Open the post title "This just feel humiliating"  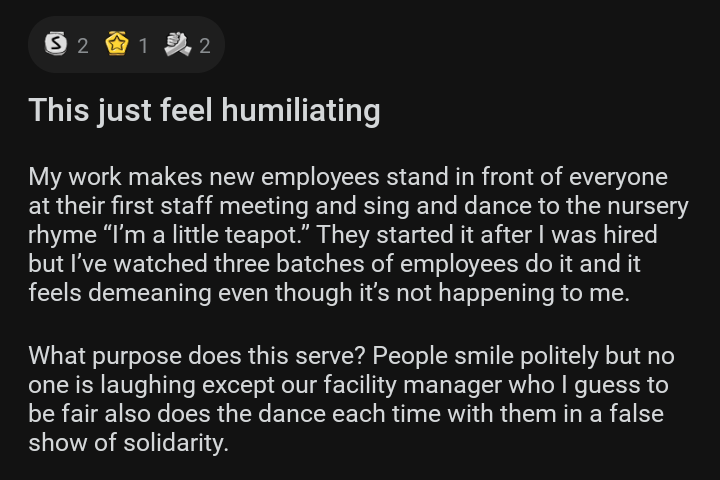click(x=204, y=111)
